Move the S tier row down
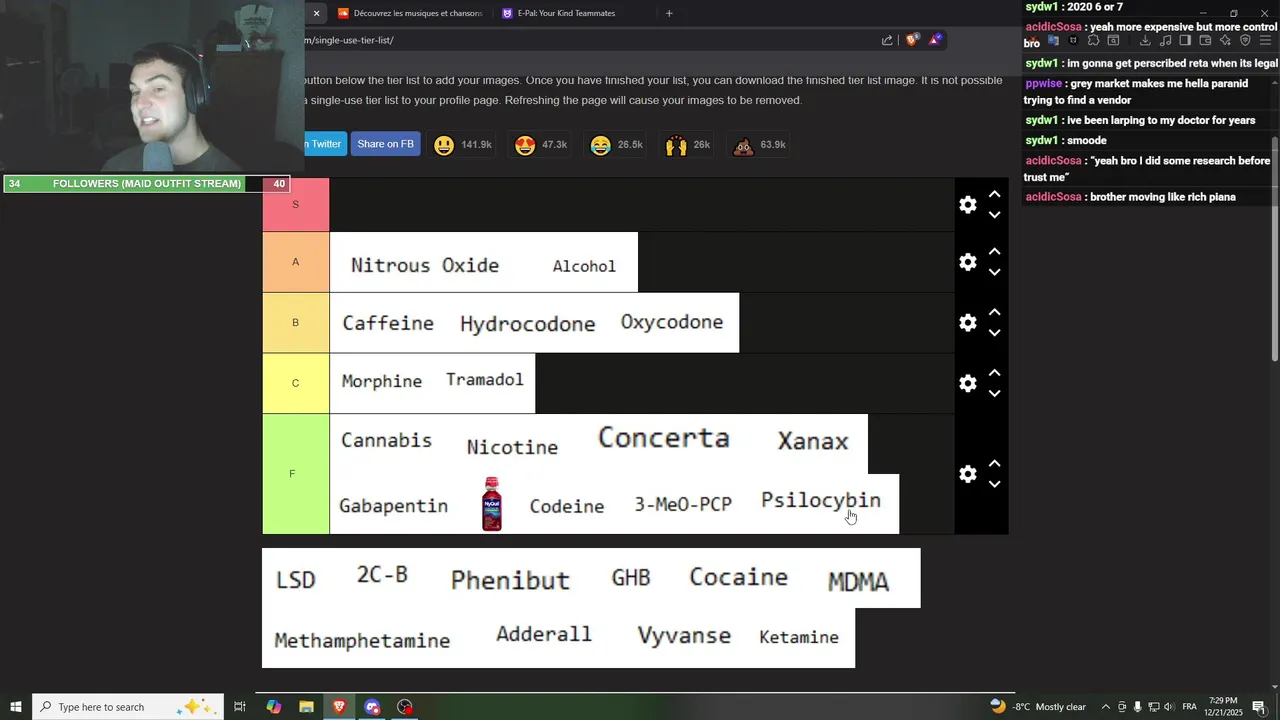Screen dimensions: 1280x720 pos(994,214)
